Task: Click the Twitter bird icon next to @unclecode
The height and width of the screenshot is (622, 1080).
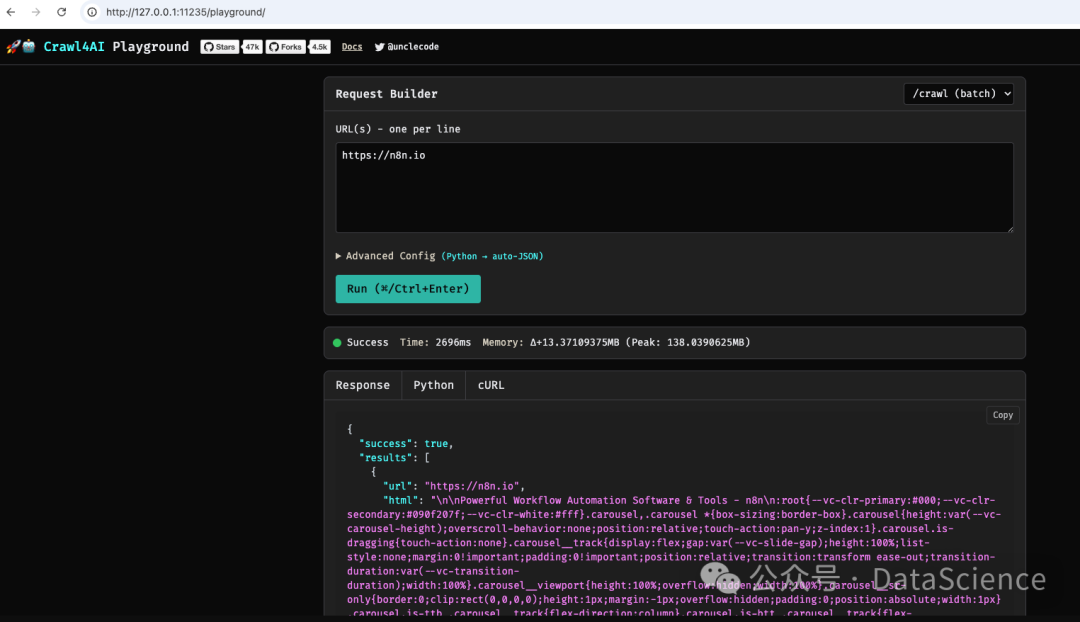Action: (379, 46)
